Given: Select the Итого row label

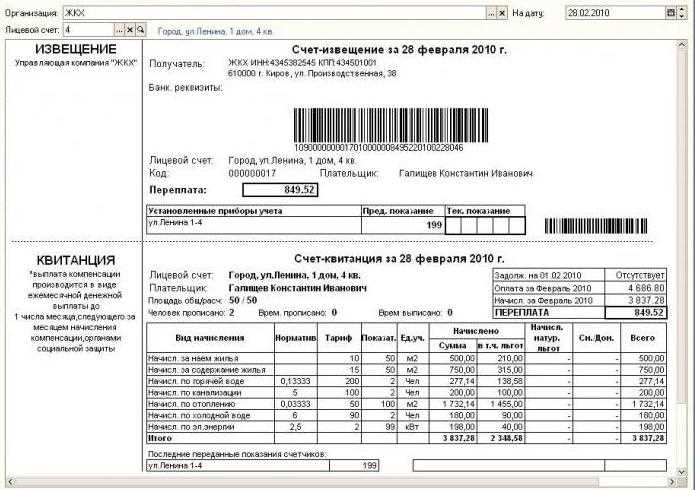Looking at the screenshot, I should click(159, 438).
